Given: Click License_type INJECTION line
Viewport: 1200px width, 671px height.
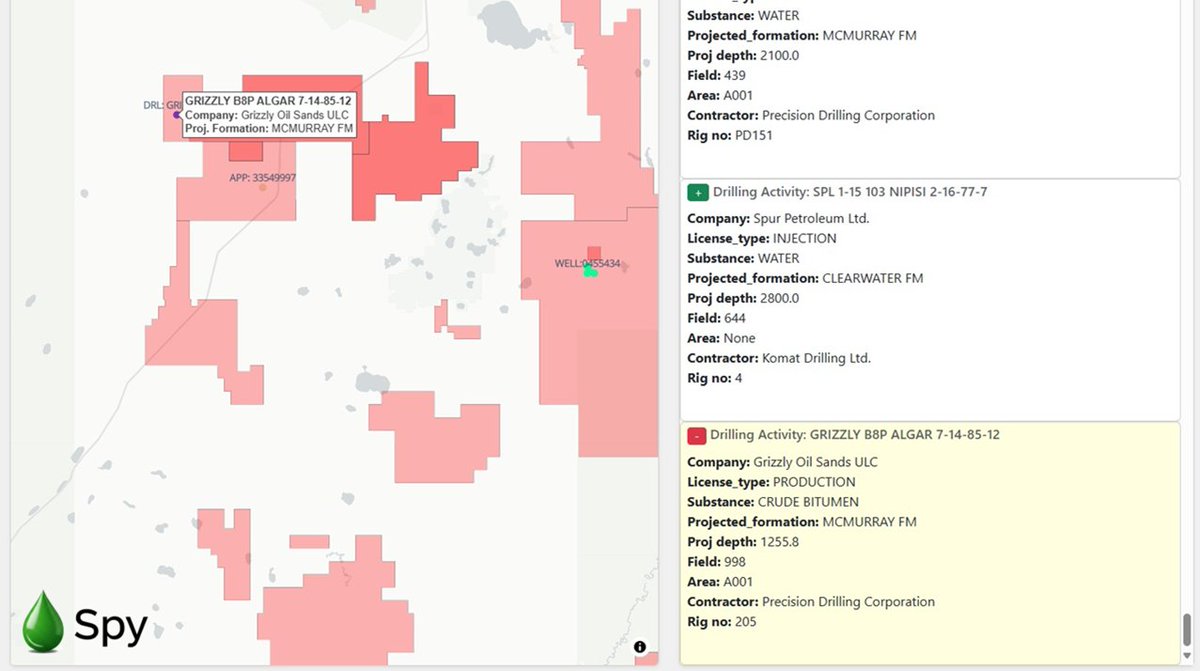Looking at the screenshot, I should [762, 238].
